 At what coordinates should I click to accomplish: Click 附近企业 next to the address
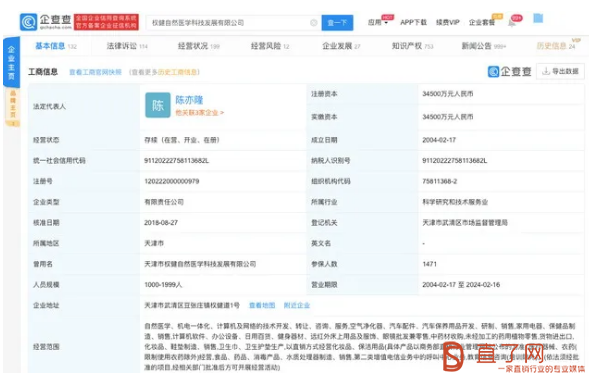297,305
